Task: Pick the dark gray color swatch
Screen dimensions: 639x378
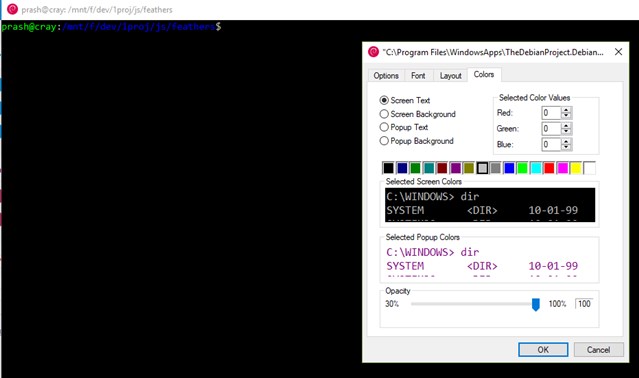Action: pos(496,168)
